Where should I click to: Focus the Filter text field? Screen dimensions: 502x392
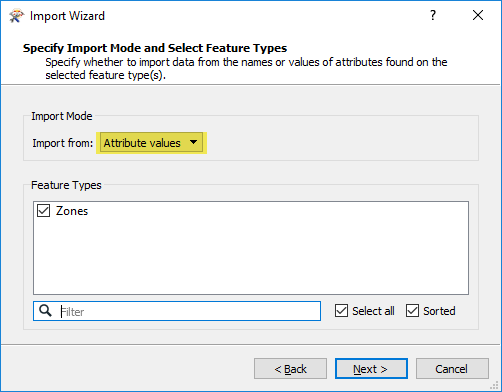click(177, 311)
